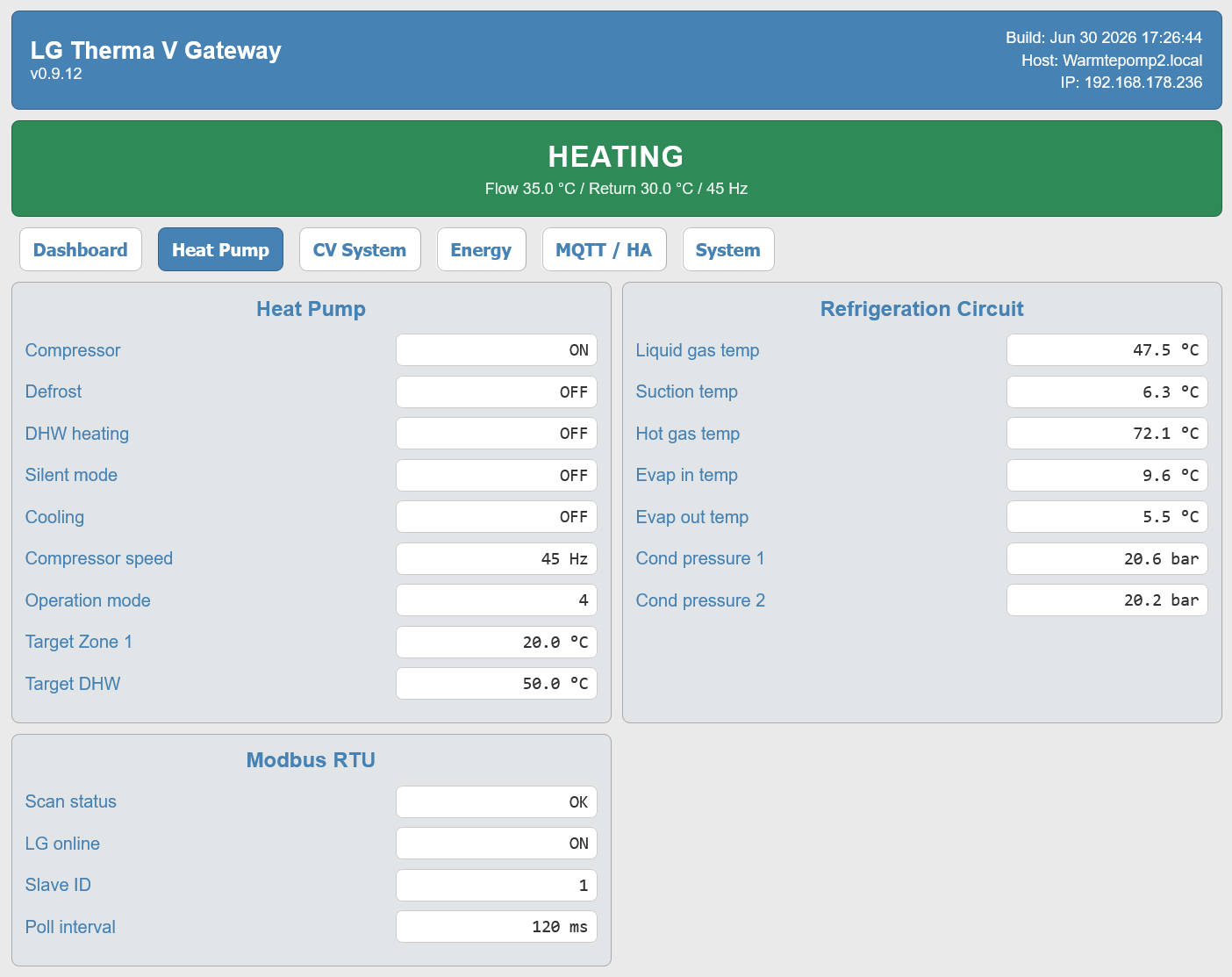
Task: Click the HEATING status heading
Action: pyautogui.click(x=616, y=156)
